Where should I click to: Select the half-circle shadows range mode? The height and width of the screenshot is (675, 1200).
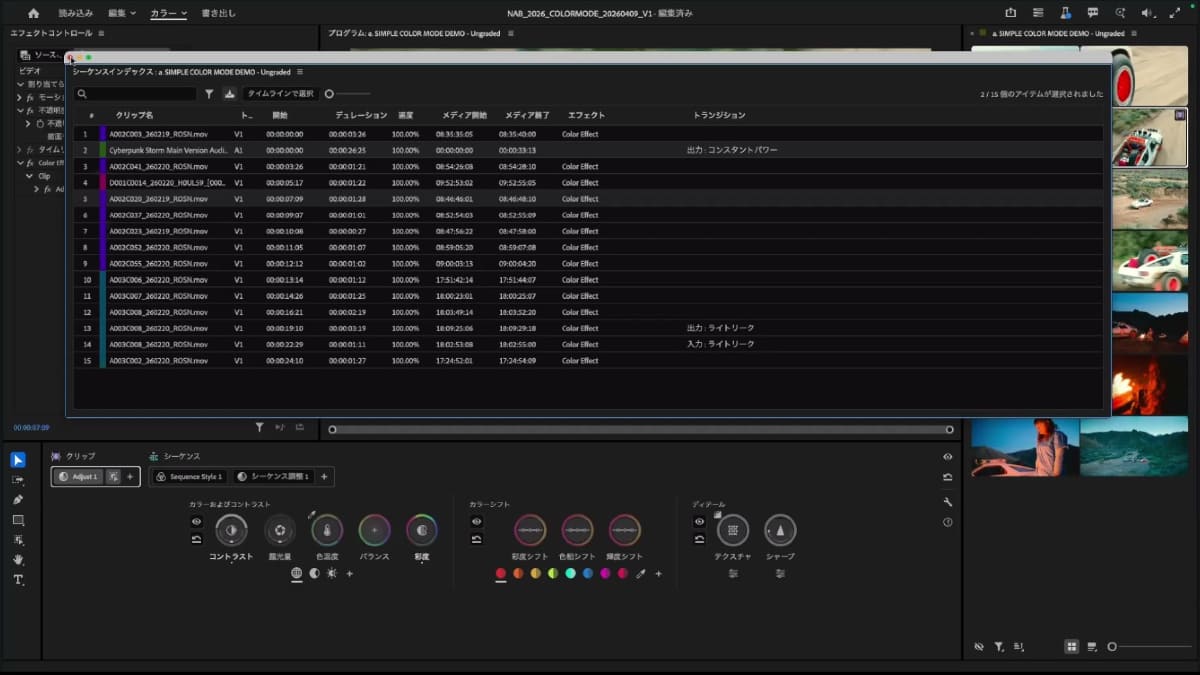314,574
